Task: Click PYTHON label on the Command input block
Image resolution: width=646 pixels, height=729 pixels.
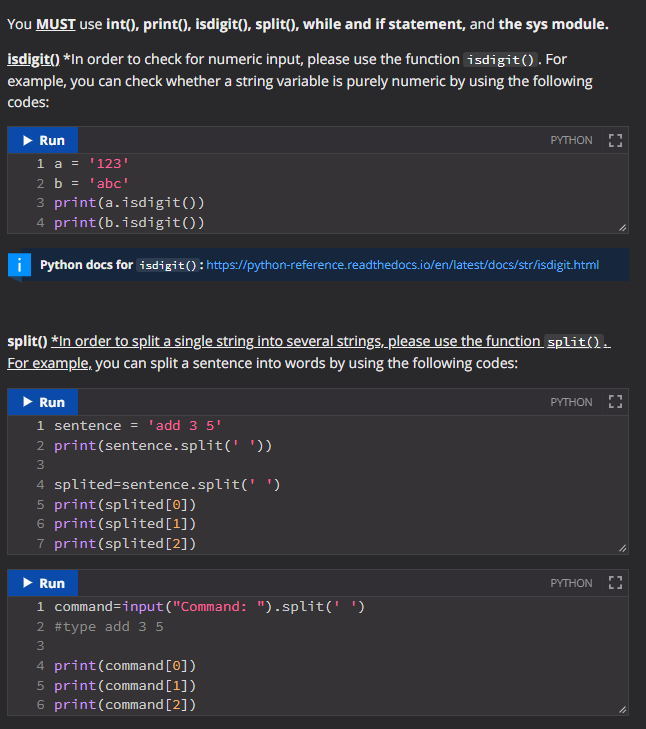Action: click(571, 583)
